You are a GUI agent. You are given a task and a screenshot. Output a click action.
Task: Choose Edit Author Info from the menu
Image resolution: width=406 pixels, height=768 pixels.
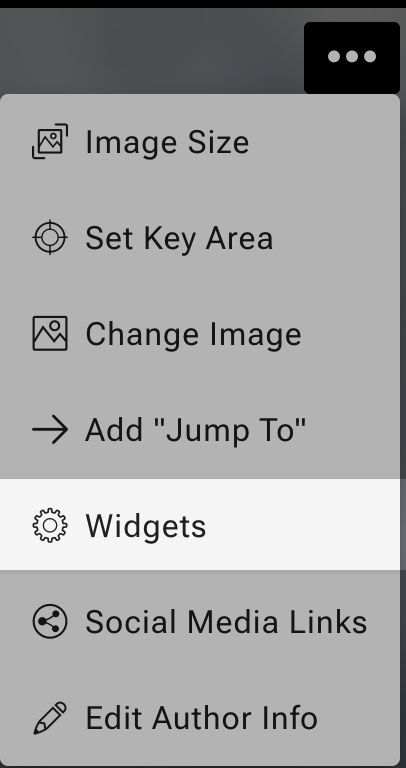[x=200, y=718]
